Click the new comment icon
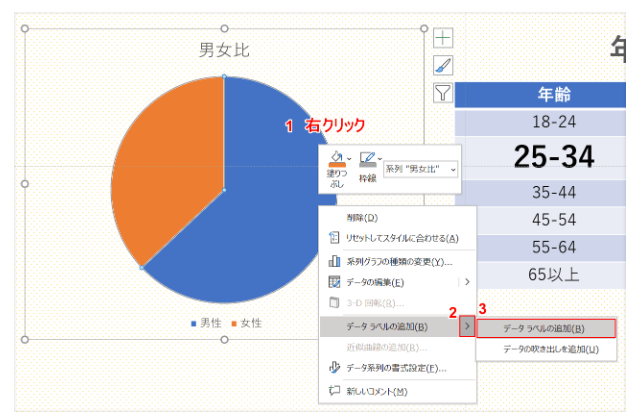This screenshot has width=643, height=417. [335, 391]
